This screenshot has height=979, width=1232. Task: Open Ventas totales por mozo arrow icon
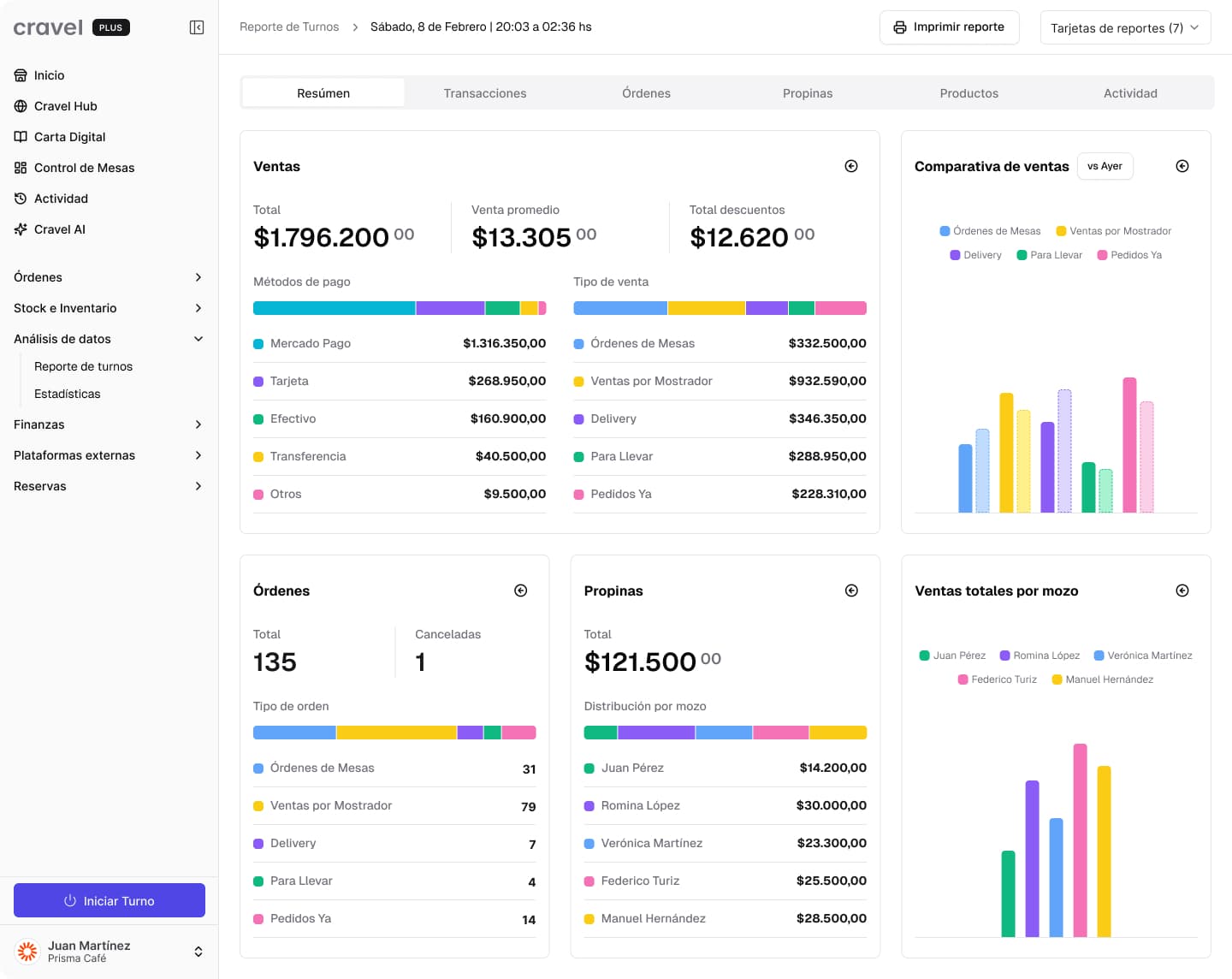(x=1182, y=590)
